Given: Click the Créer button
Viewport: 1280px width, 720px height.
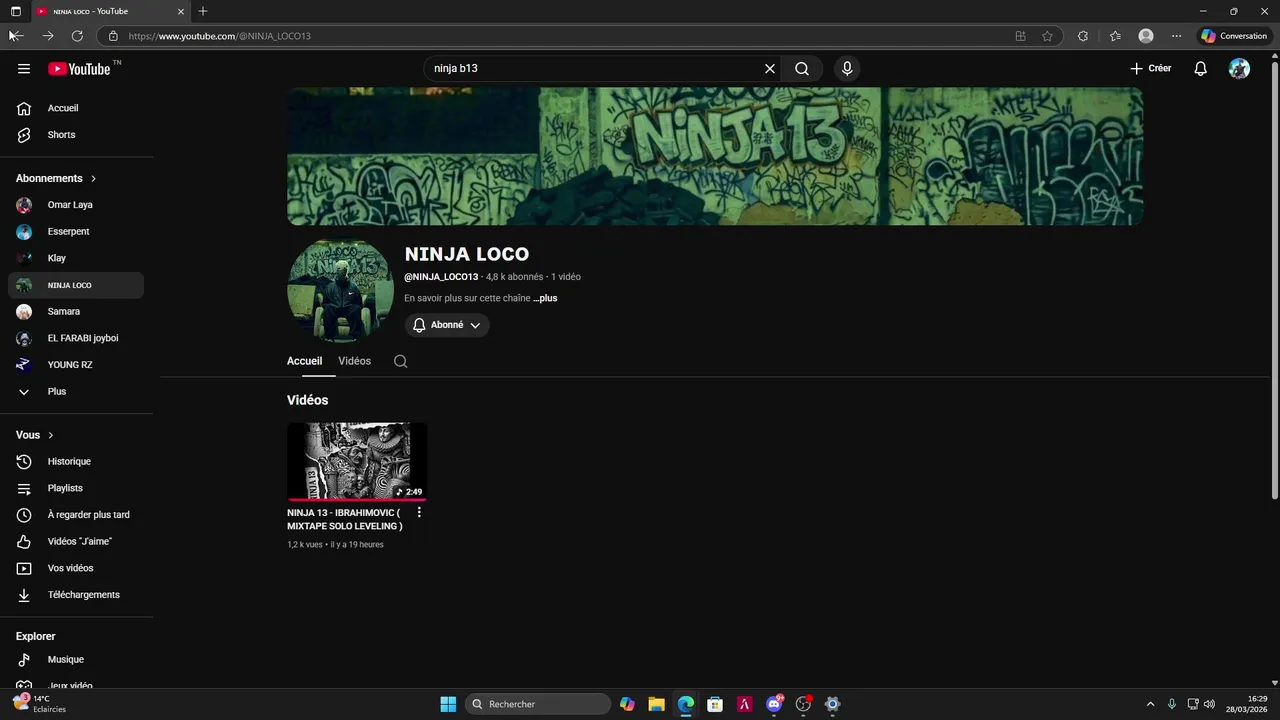Looking at the screenshot, I should point(1150,69).
